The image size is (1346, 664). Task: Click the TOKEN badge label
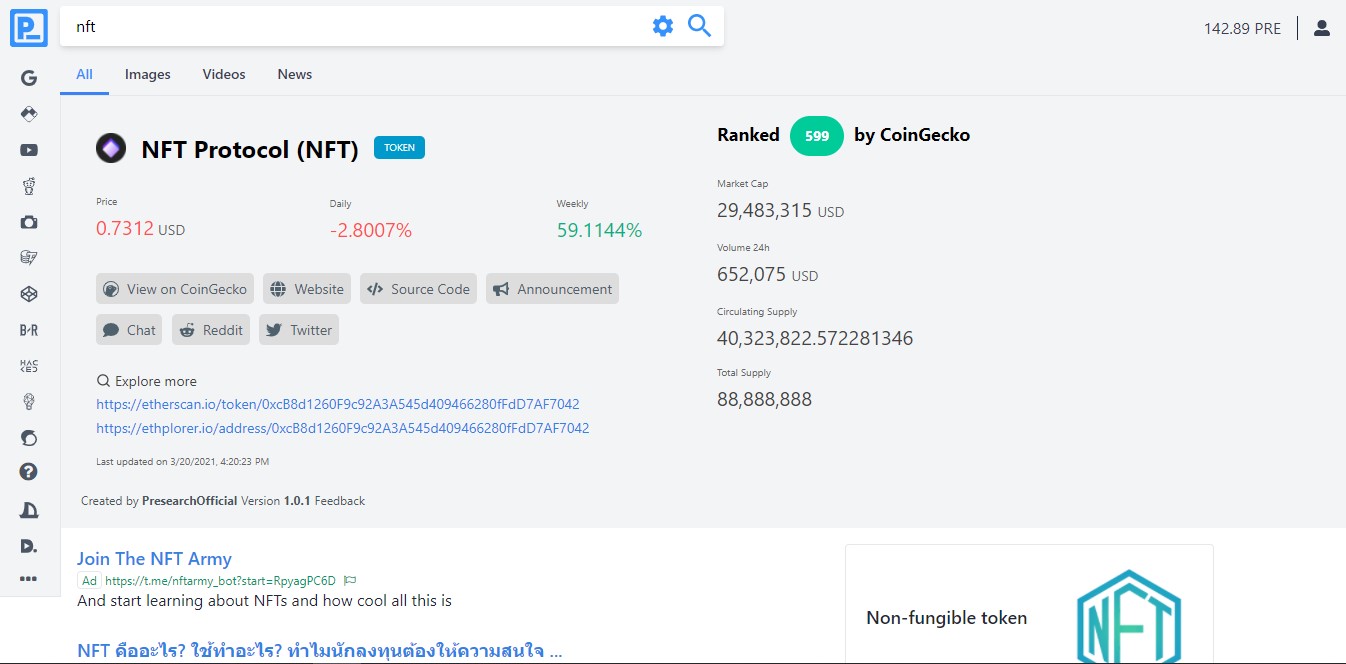[x=400, y=147]
